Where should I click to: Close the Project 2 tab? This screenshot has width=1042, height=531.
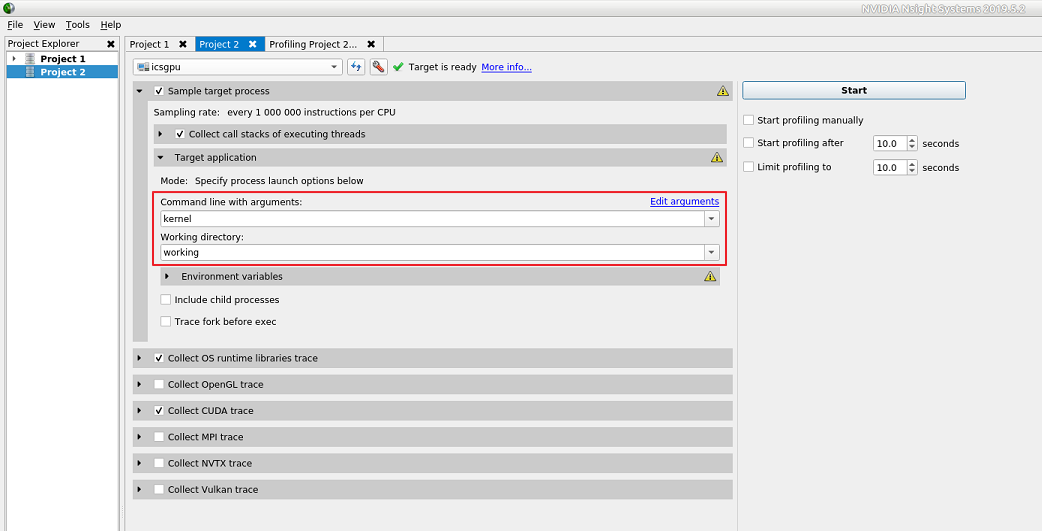(x=253, y=45)
